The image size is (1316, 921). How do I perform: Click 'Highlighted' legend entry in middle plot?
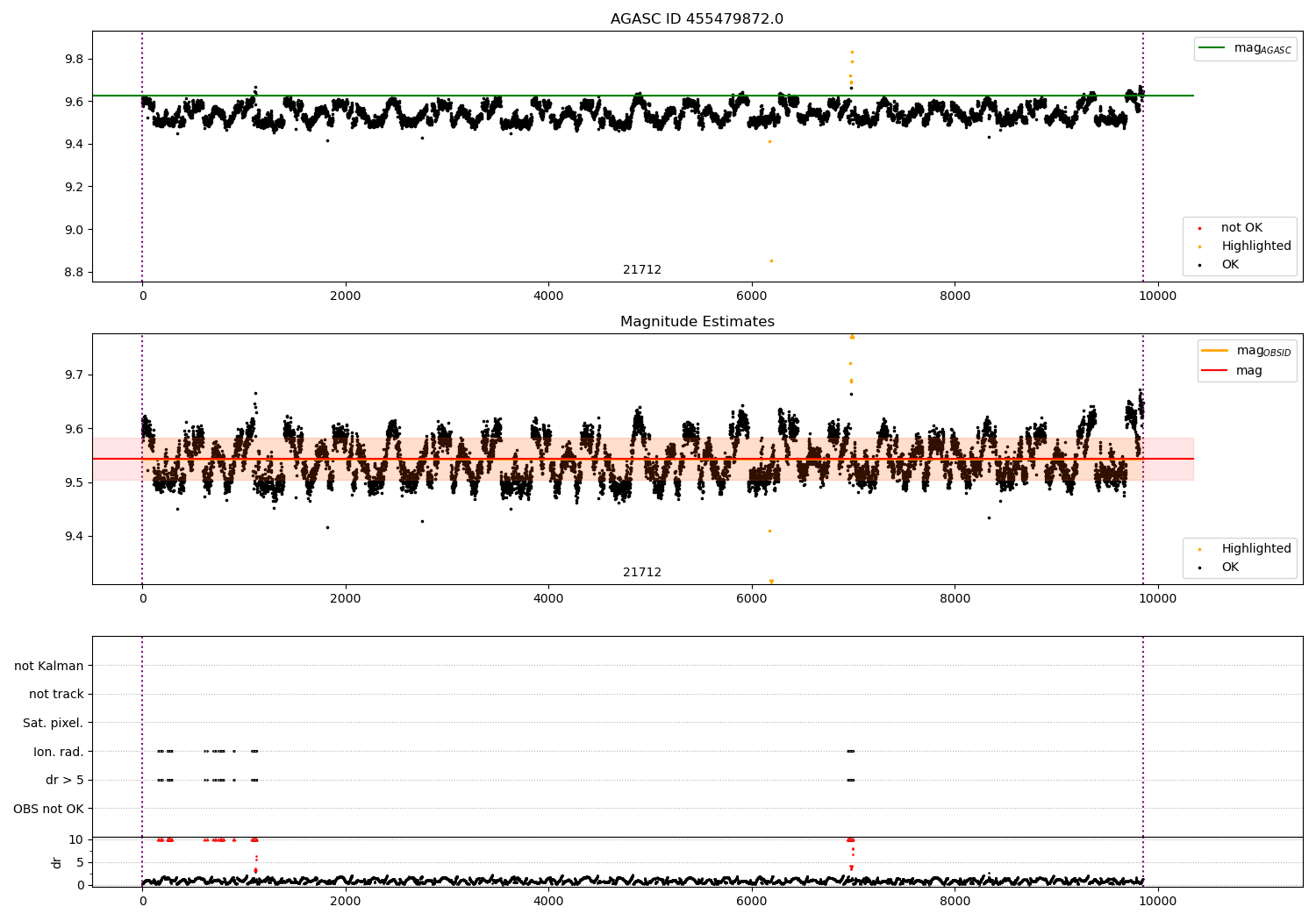(1245, 549)
